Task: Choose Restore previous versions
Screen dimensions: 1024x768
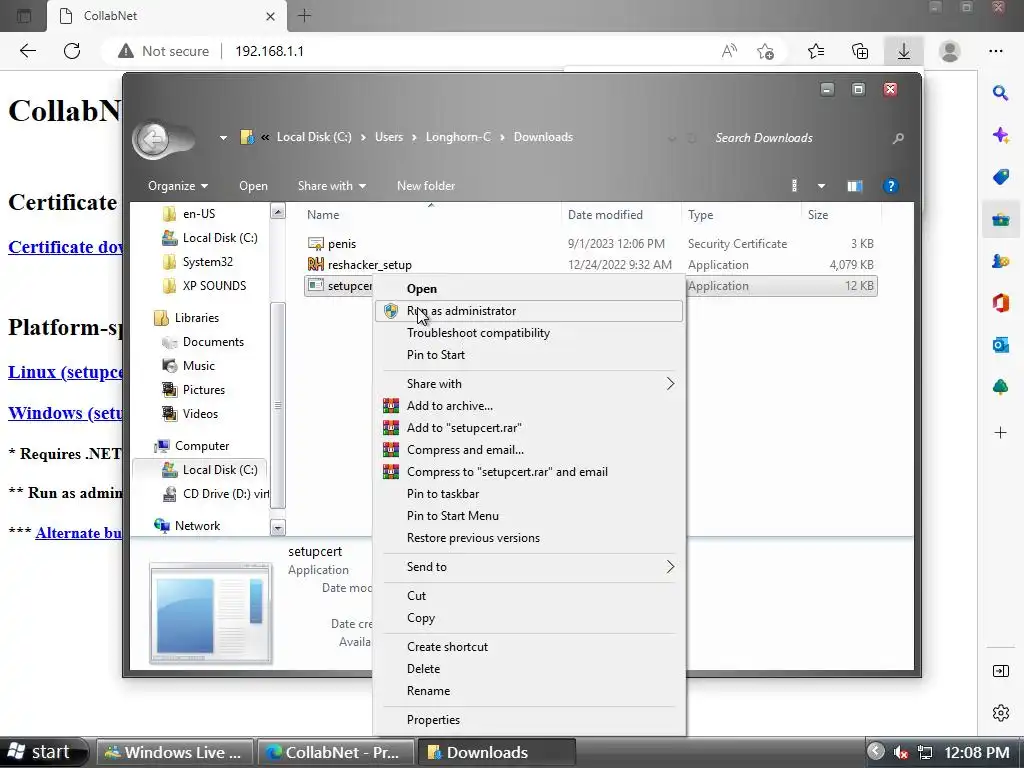Action: pyautogui.click(x=529, y=538)
